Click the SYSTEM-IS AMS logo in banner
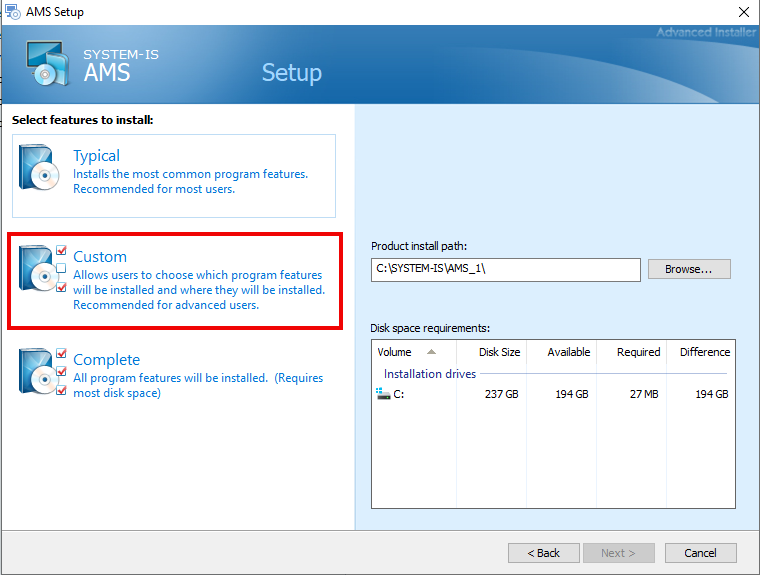The height and width of the screenshot is (575, 760). [x=46, y=64]
